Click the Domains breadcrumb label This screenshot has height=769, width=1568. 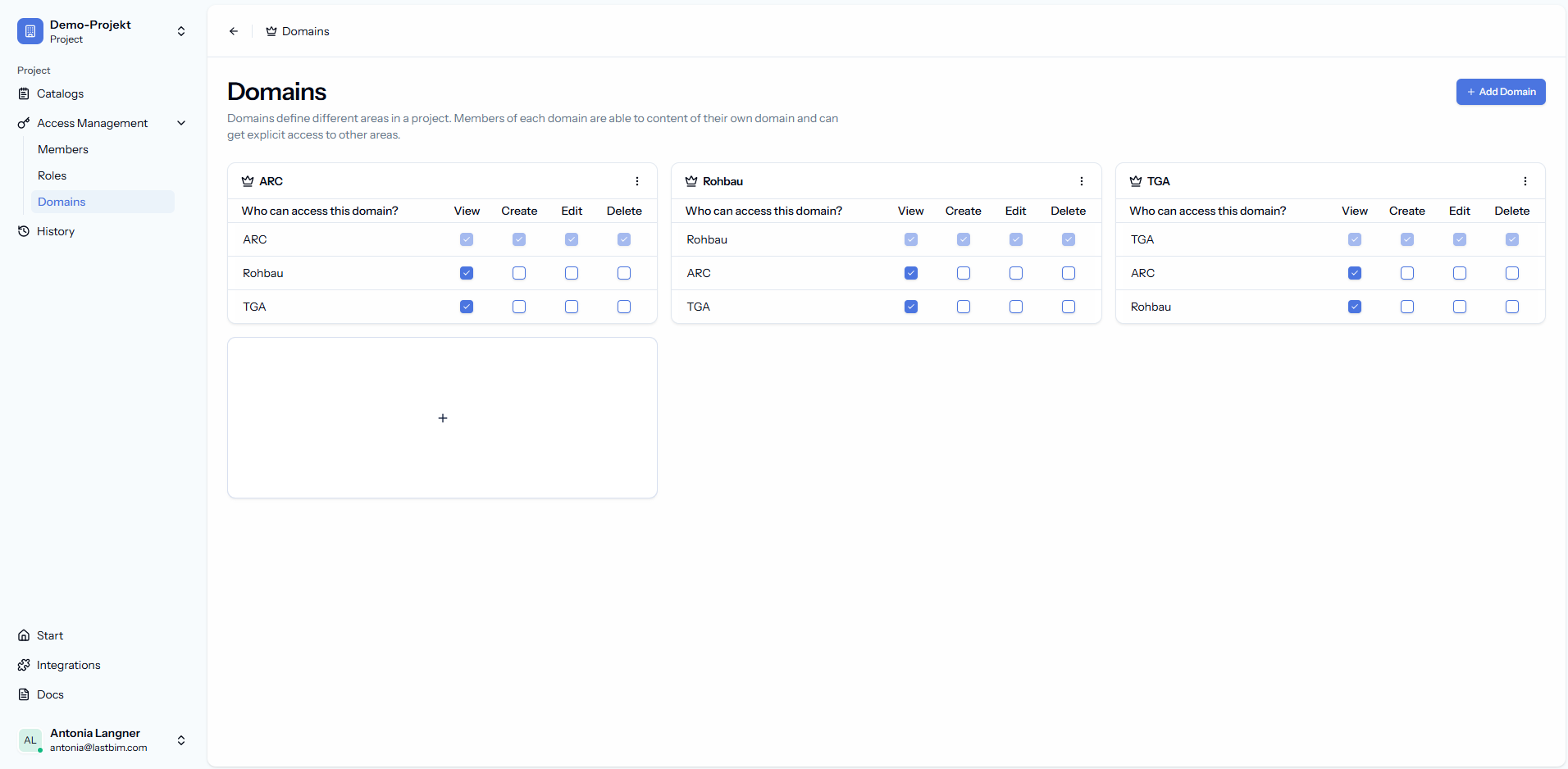(306, 31)
